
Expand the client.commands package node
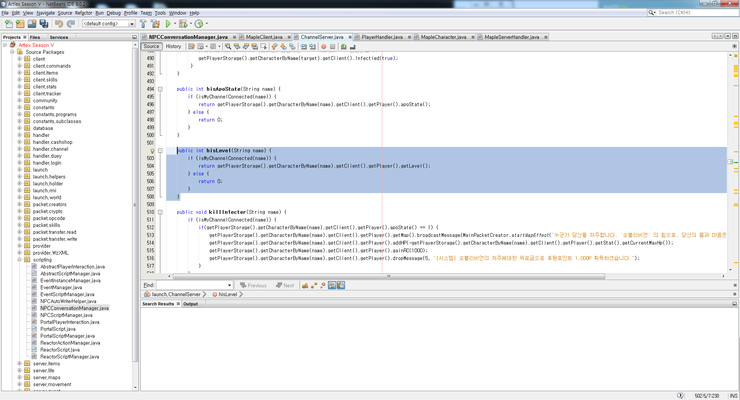19,66
